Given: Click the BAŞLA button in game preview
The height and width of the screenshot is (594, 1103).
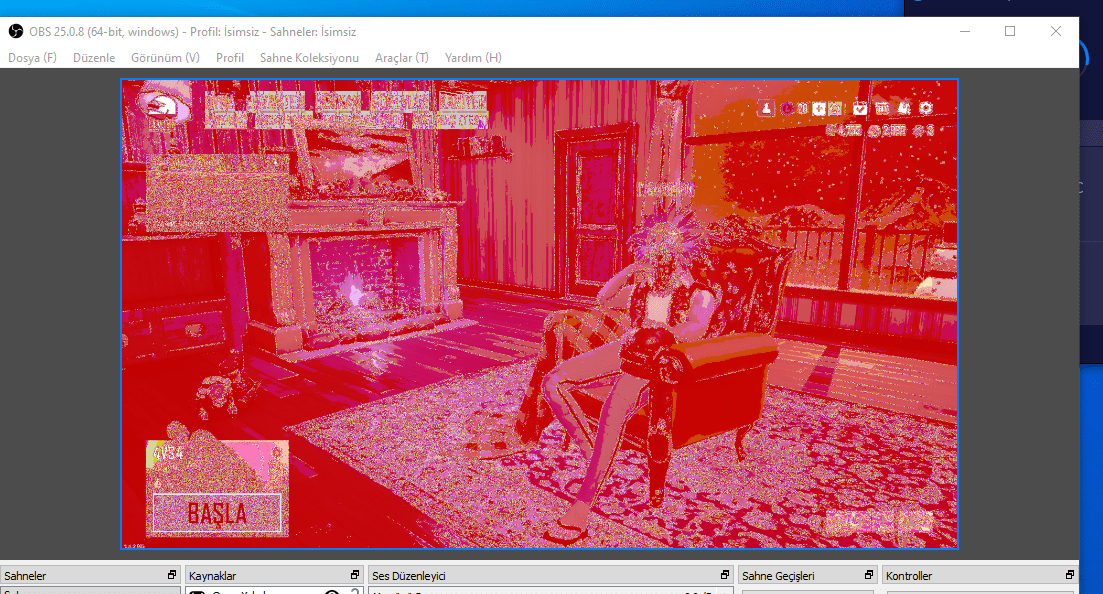Looking at the screenshot, I should pos(217,514).
